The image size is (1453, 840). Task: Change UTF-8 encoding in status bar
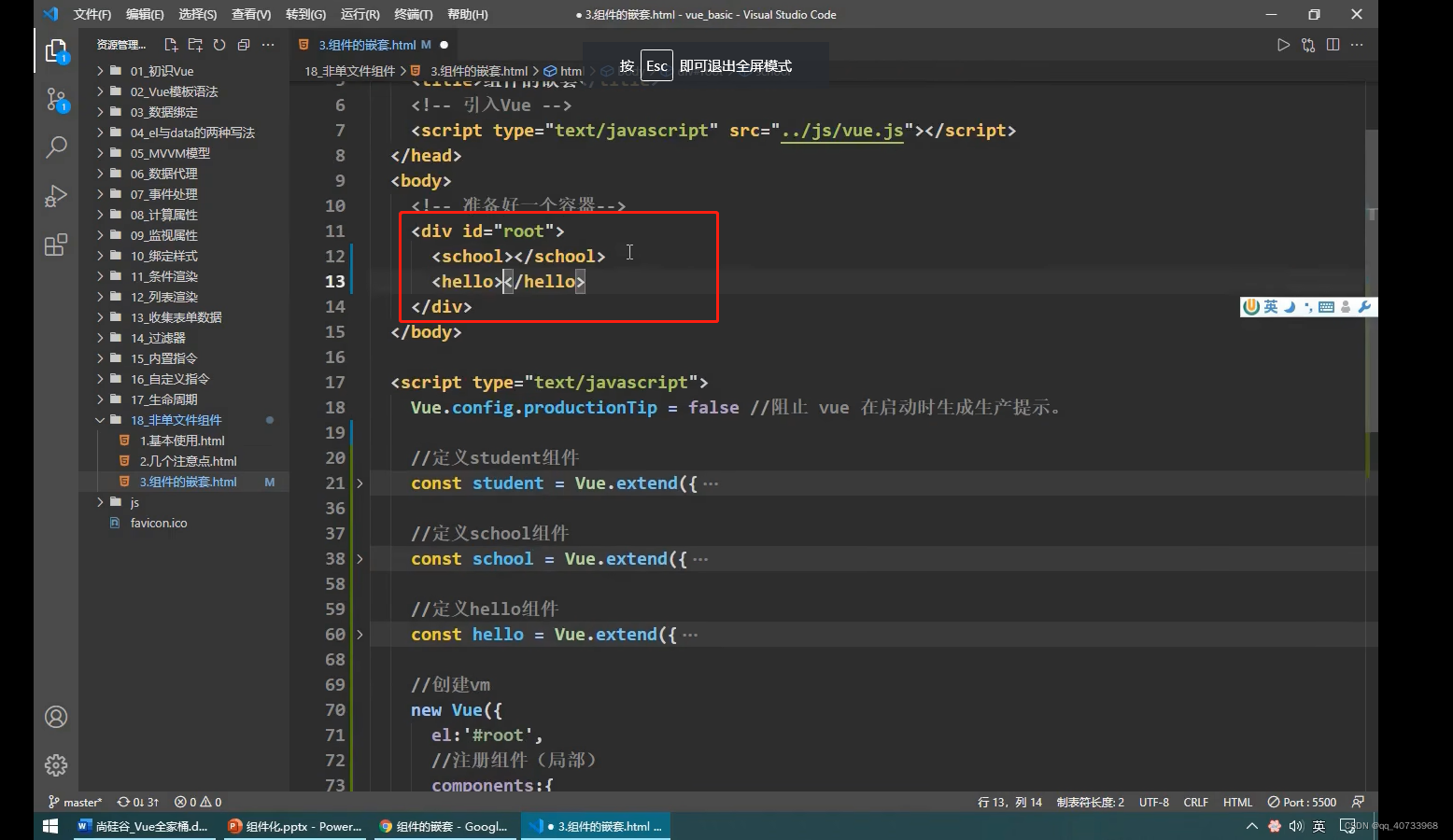[x=1154, y=802]
